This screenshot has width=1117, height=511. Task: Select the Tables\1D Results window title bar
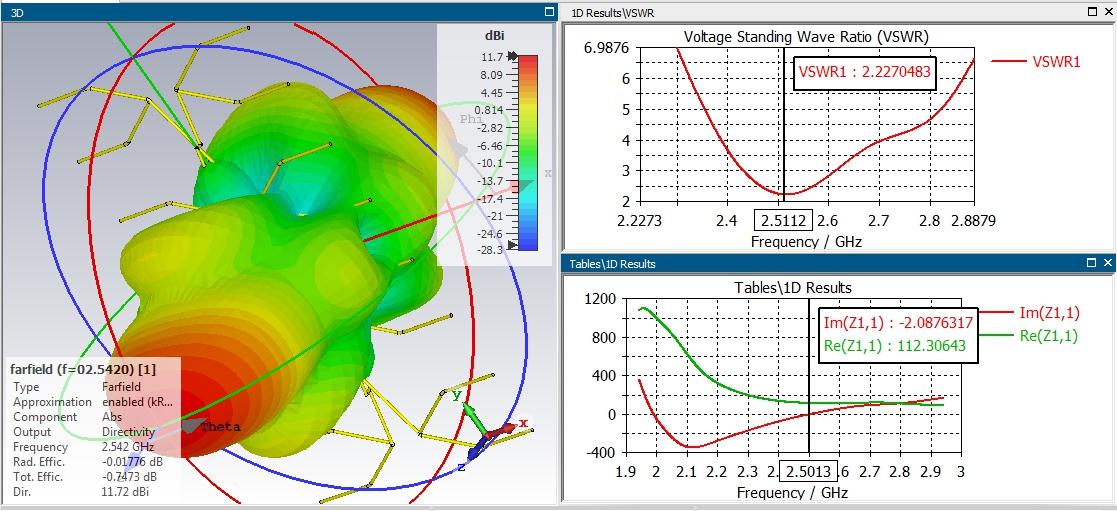pos(838,263)
